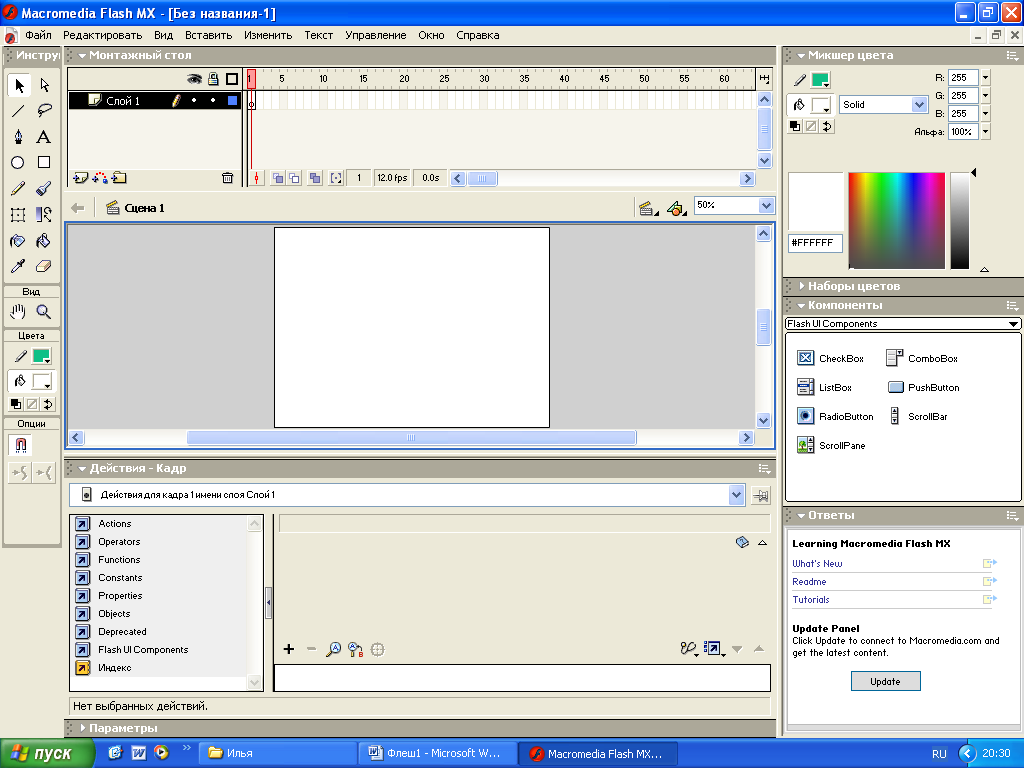This screenshot has height=768, width=1024.
Task: Select the Paint Bucket tool
Action: pos(44,240)
